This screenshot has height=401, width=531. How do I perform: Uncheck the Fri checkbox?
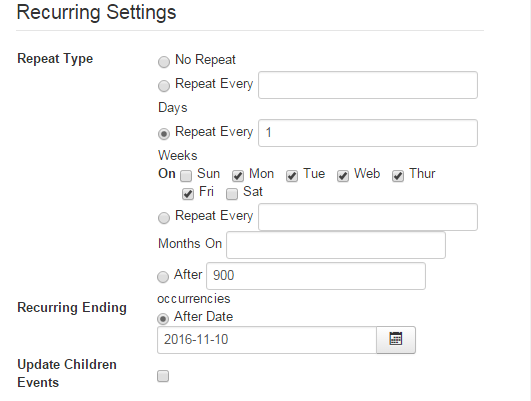point(188,194)
